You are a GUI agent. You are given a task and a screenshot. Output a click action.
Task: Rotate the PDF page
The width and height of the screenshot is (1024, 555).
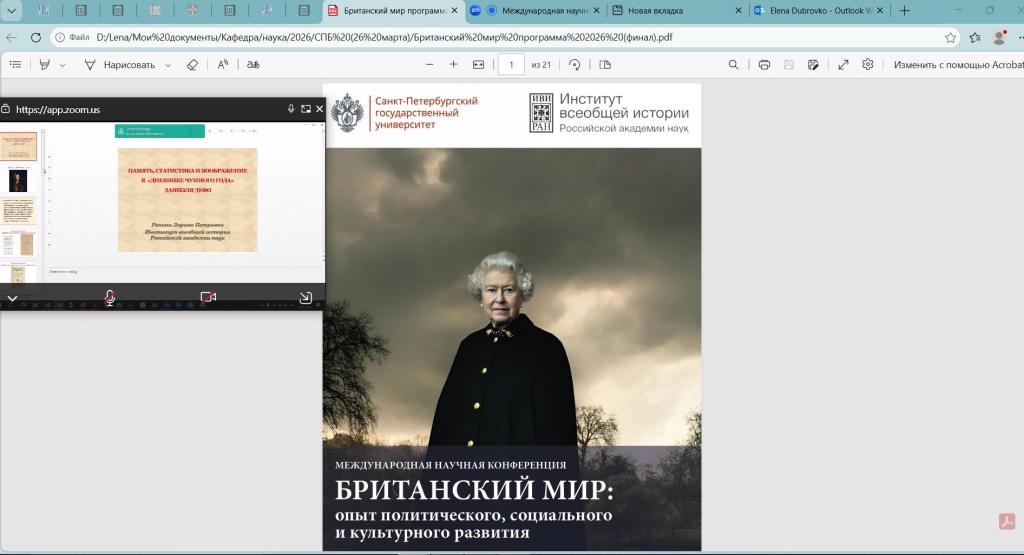574,64
